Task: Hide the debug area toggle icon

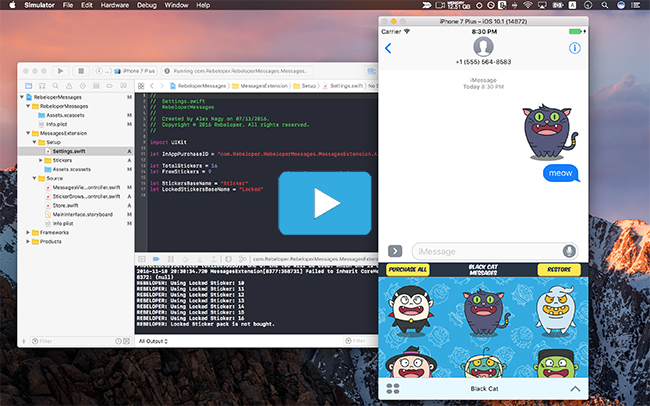Action: (142, 259)
